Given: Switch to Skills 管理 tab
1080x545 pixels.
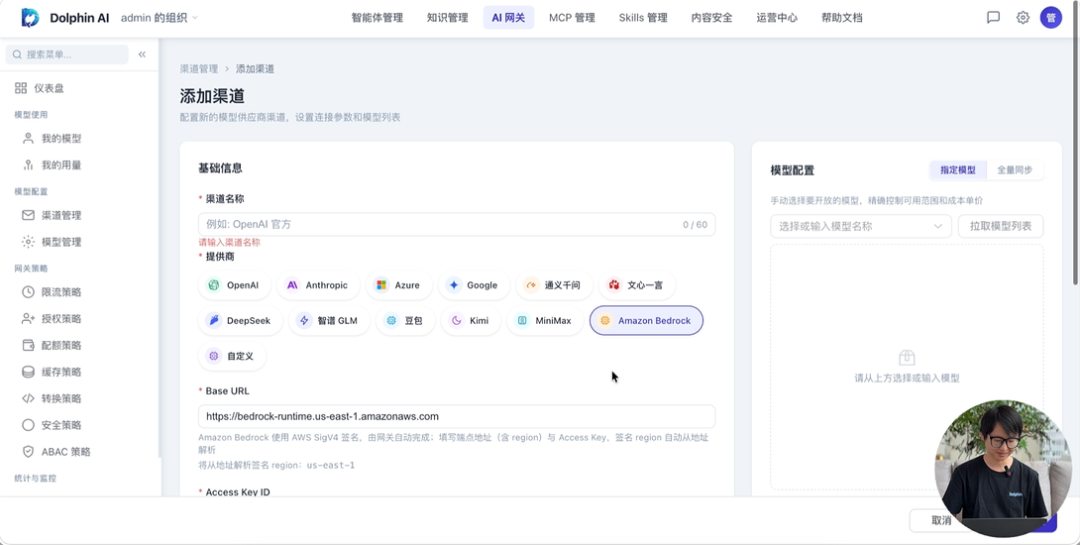Looking at the screenshot, I should [643, 18].
